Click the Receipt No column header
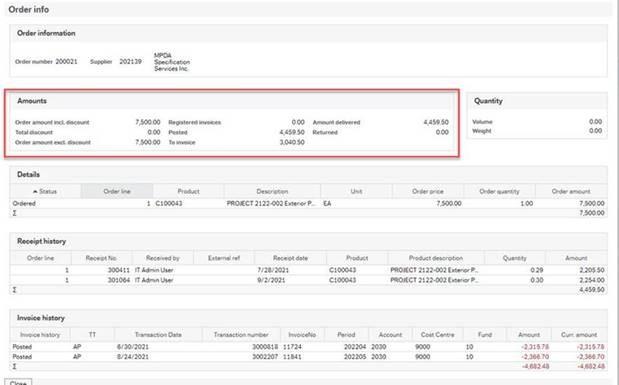 pos(101,258)
